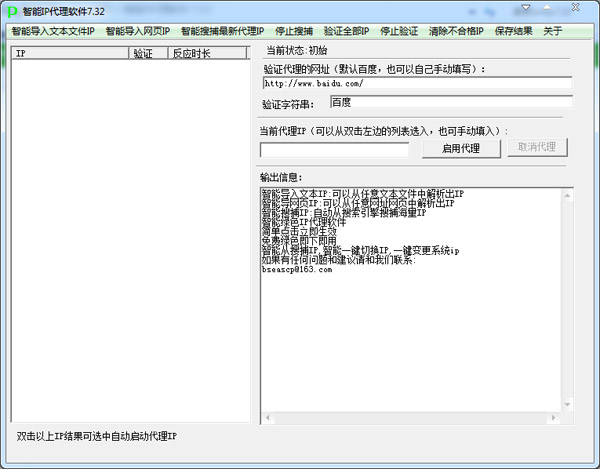
Task: Sort list by the 验证 column header
Action: (148, 53)
